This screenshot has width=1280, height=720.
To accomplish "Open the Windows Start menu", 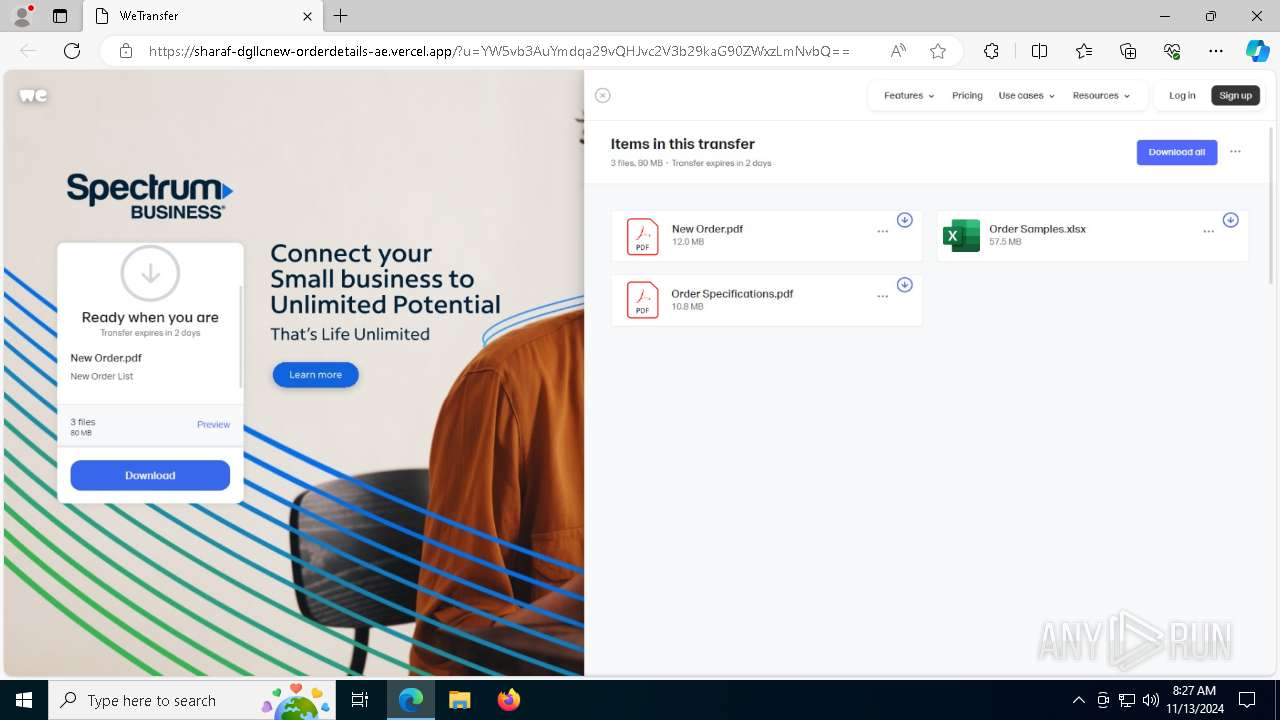I will [x=23, y=700].
